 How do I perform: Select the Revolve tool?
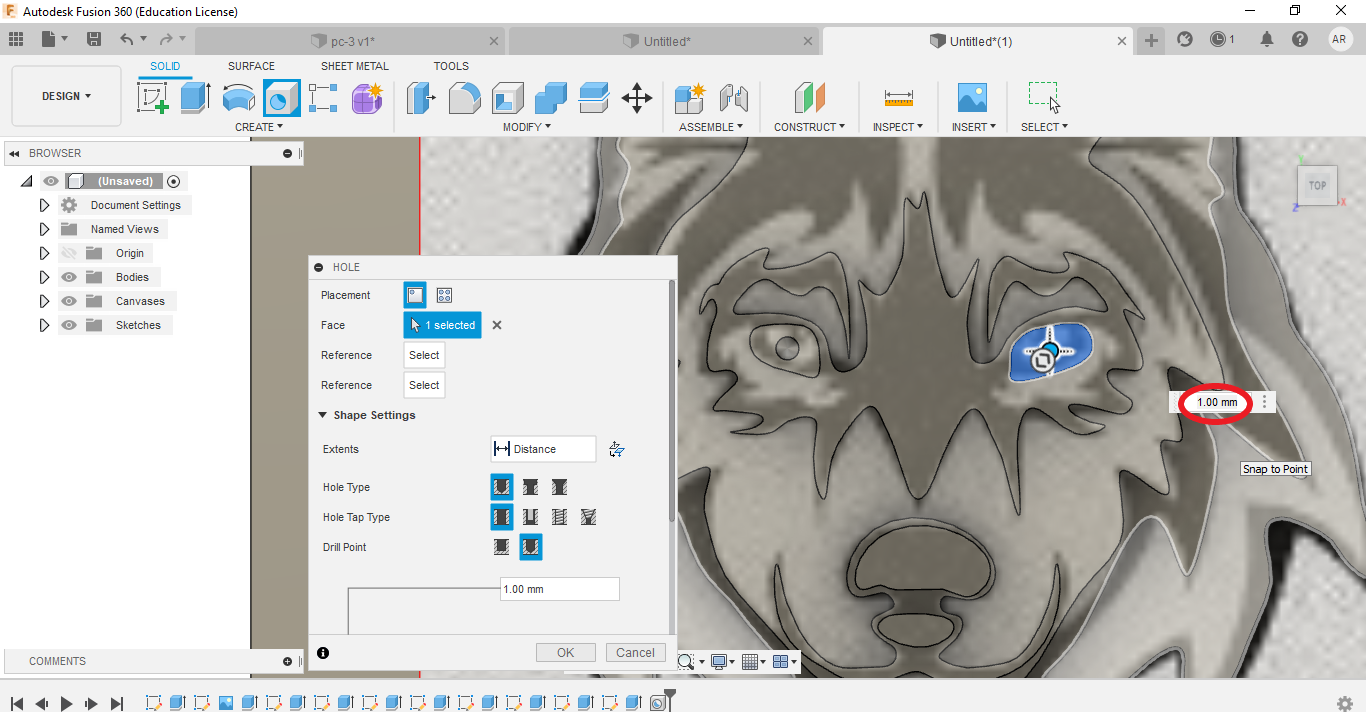[x=238, y=98]
